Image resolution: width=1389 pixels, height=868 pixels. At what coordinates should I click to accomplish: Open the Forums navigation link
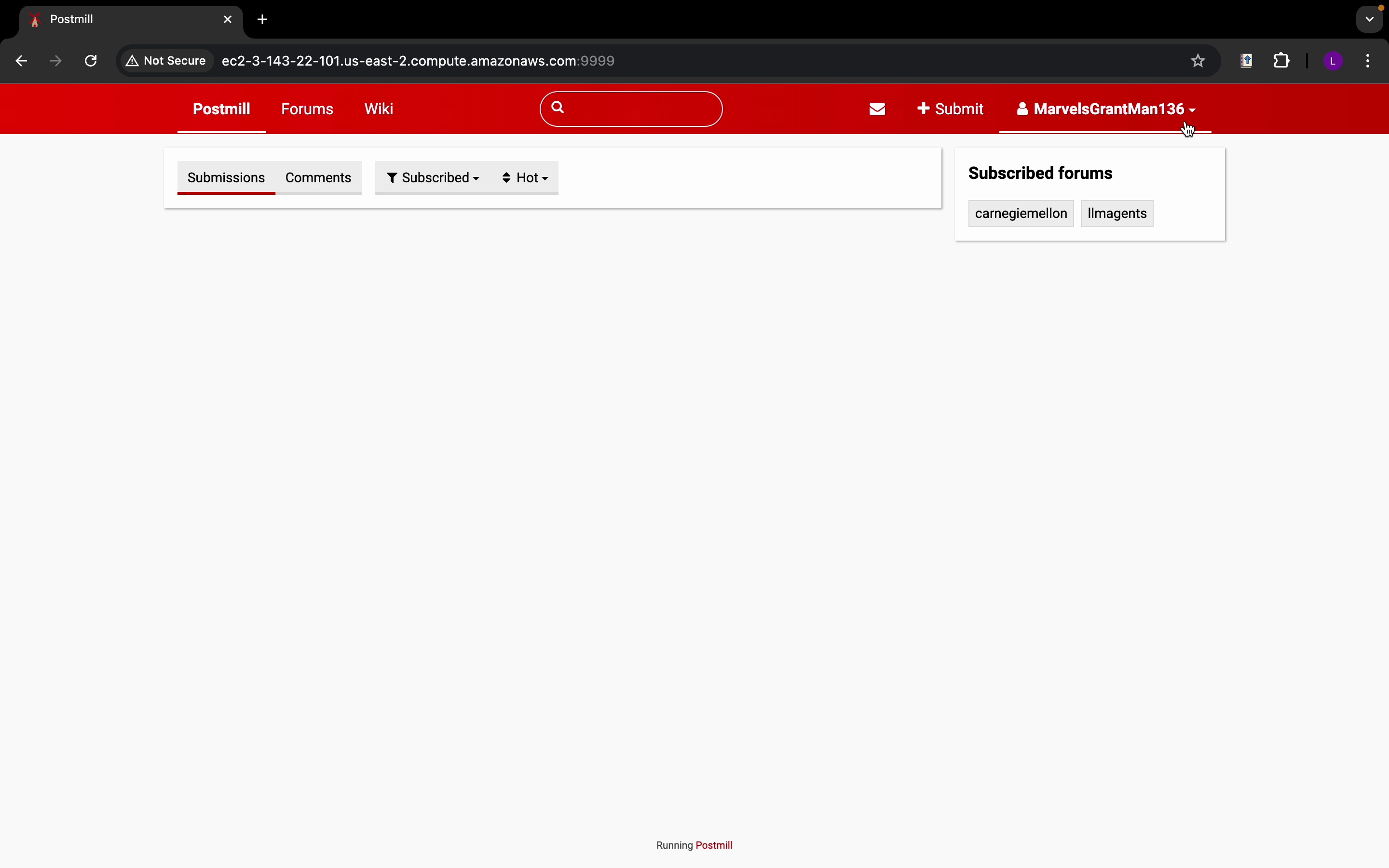coord(307,109)
